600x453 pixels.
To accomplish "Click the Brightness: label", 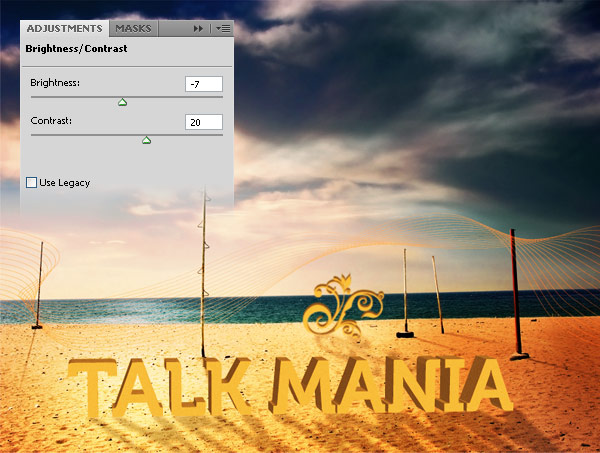I will click(55, 83).
